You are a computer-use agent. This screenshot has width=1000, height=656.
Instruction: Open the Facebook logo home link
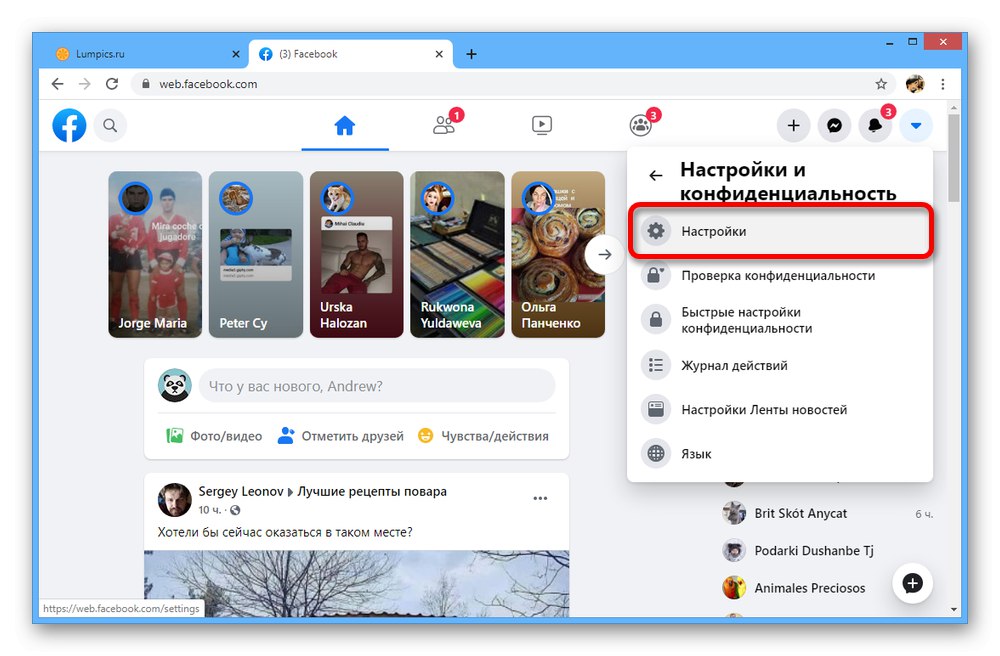point(69,126)
